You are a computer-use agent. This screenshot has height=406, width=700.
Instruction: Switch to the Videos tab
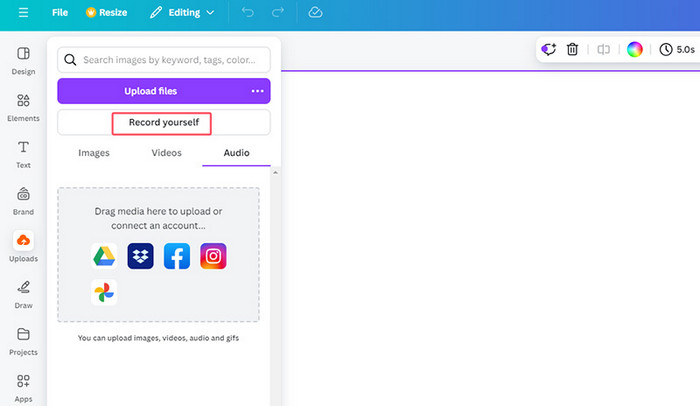(x=166, y=153)
